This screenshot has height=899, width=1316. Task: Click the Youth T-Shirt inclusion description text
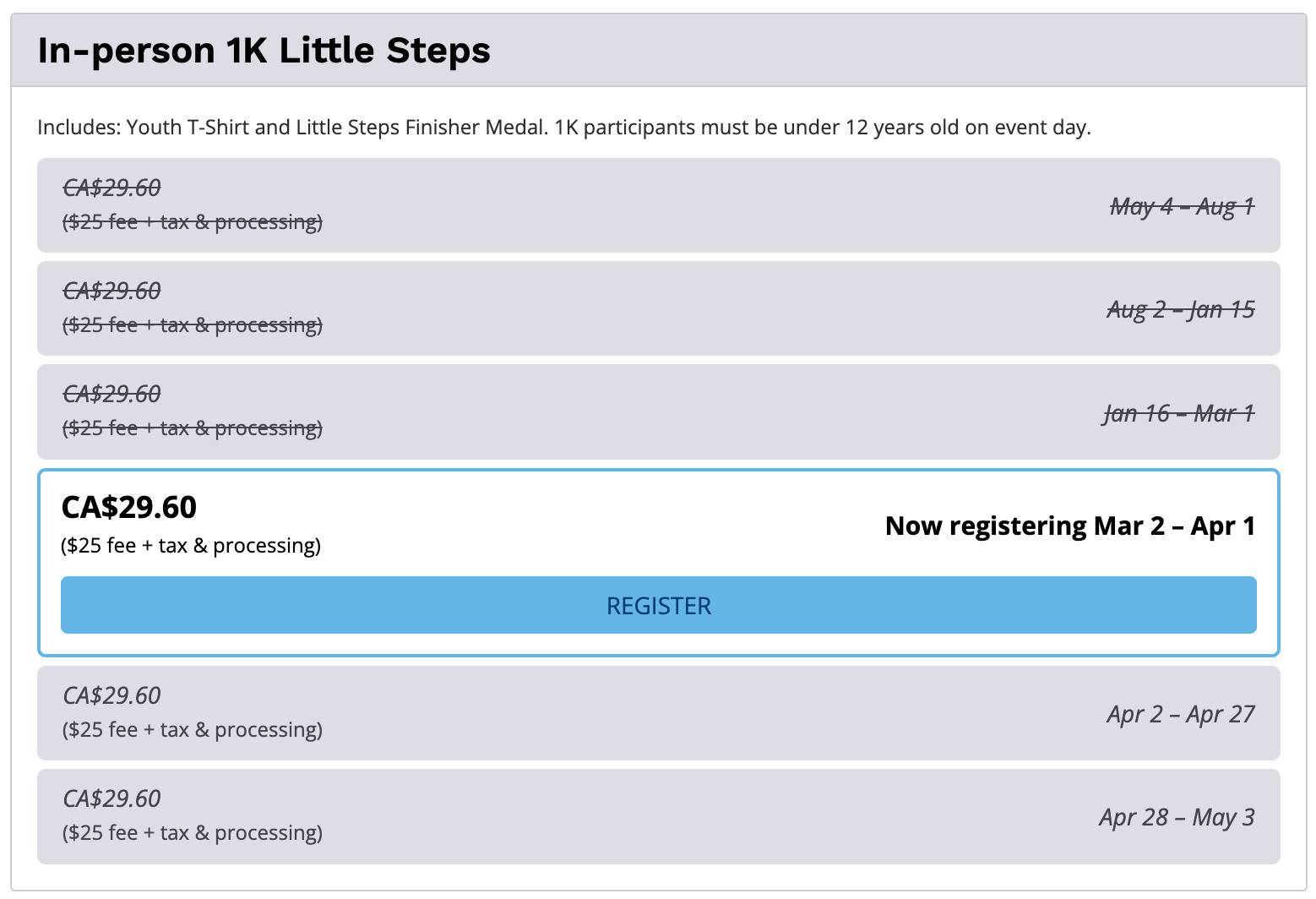point(563,128)
